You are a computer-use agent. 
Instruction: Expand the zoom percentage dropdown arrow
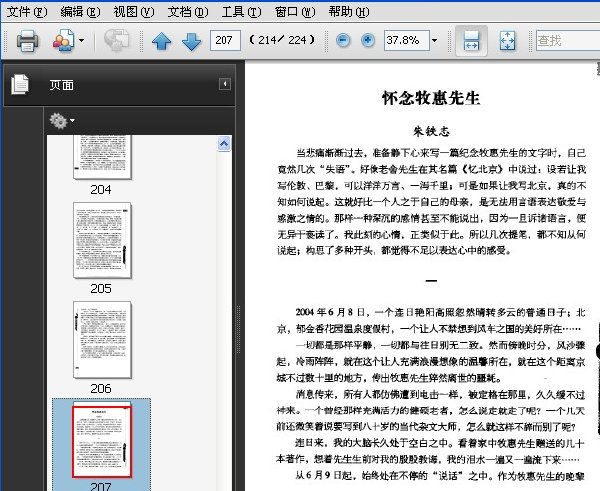[x=434, y=40]
